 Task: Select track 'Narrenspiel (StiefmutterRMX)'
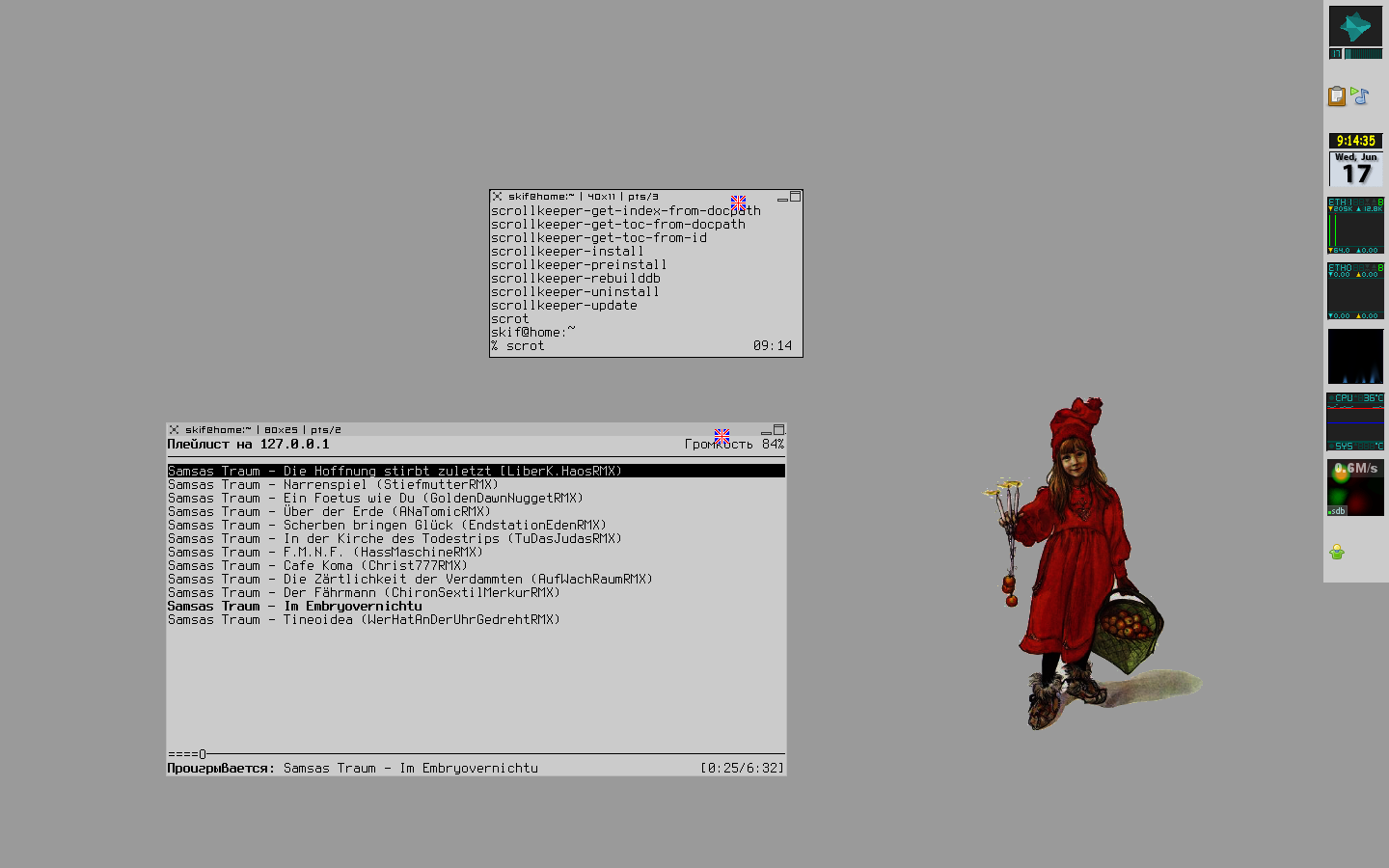334,484
